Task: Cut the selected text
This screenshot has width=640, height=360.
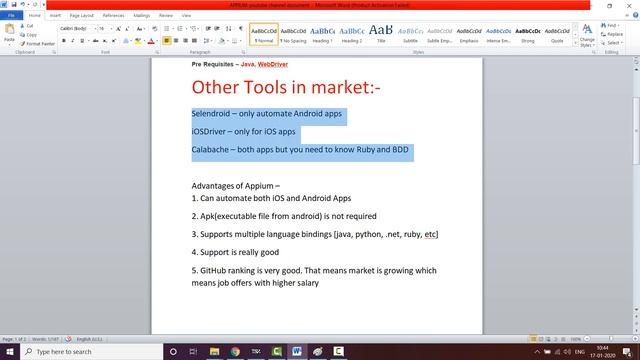Action: (x=27, y=26)
